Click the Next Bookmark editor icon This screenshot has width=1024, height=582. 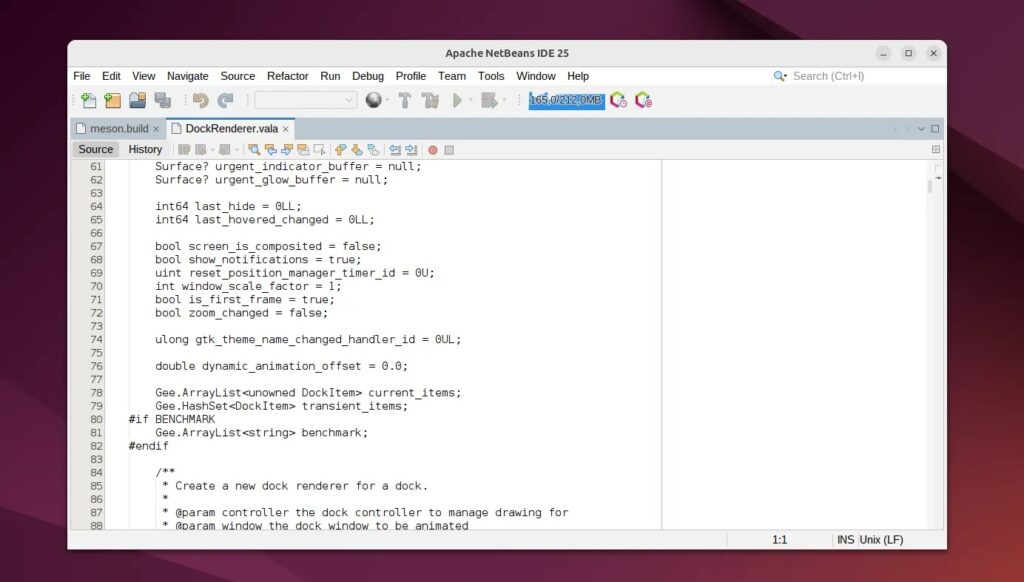(355, 149)
